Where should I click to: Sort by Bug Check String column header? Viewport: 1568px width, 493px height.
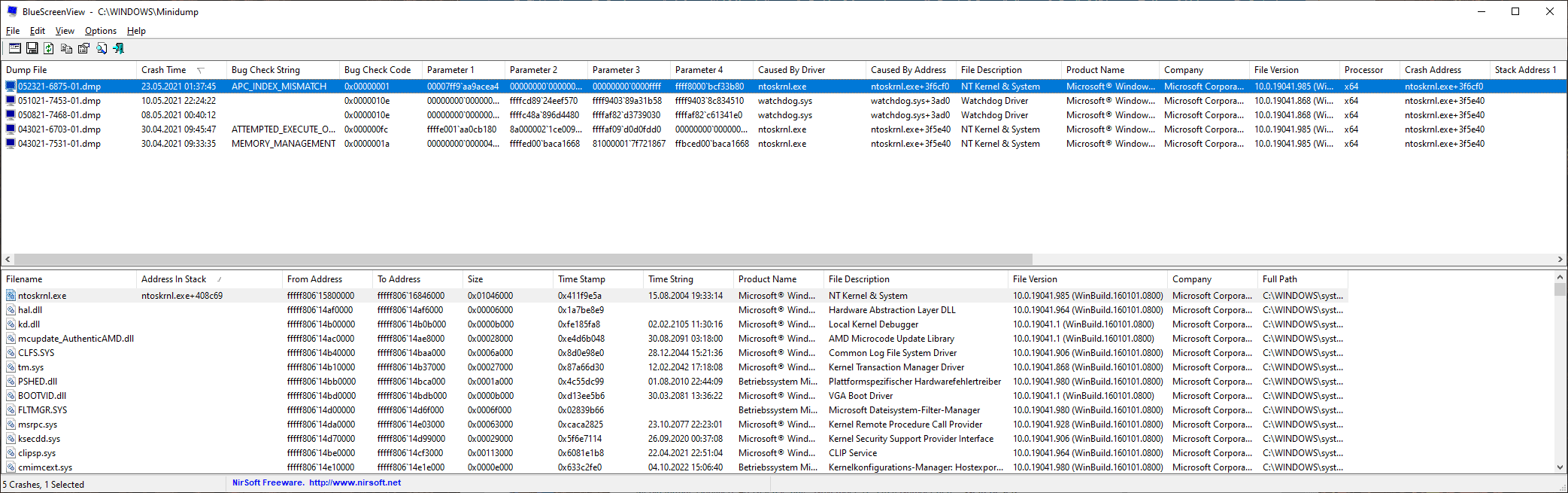(283, 70)
